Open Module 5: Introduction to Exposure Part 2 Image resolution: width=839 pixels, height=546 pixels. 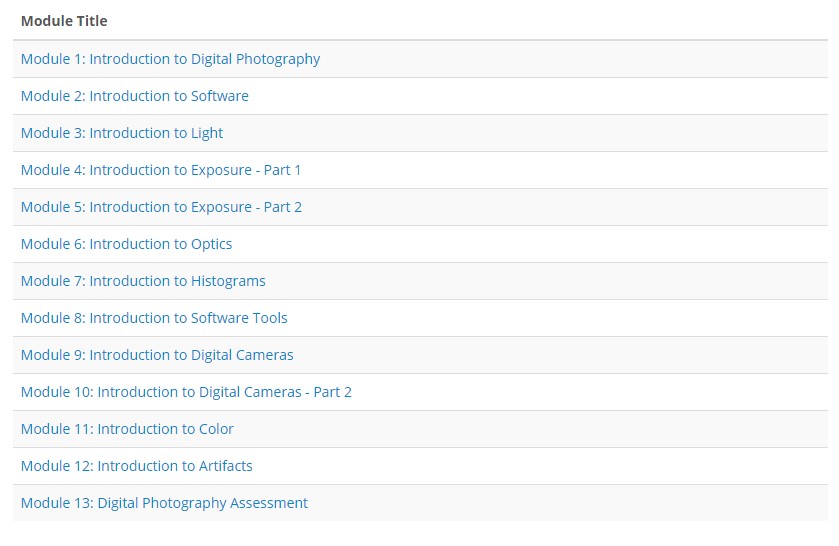coord(162,207)
